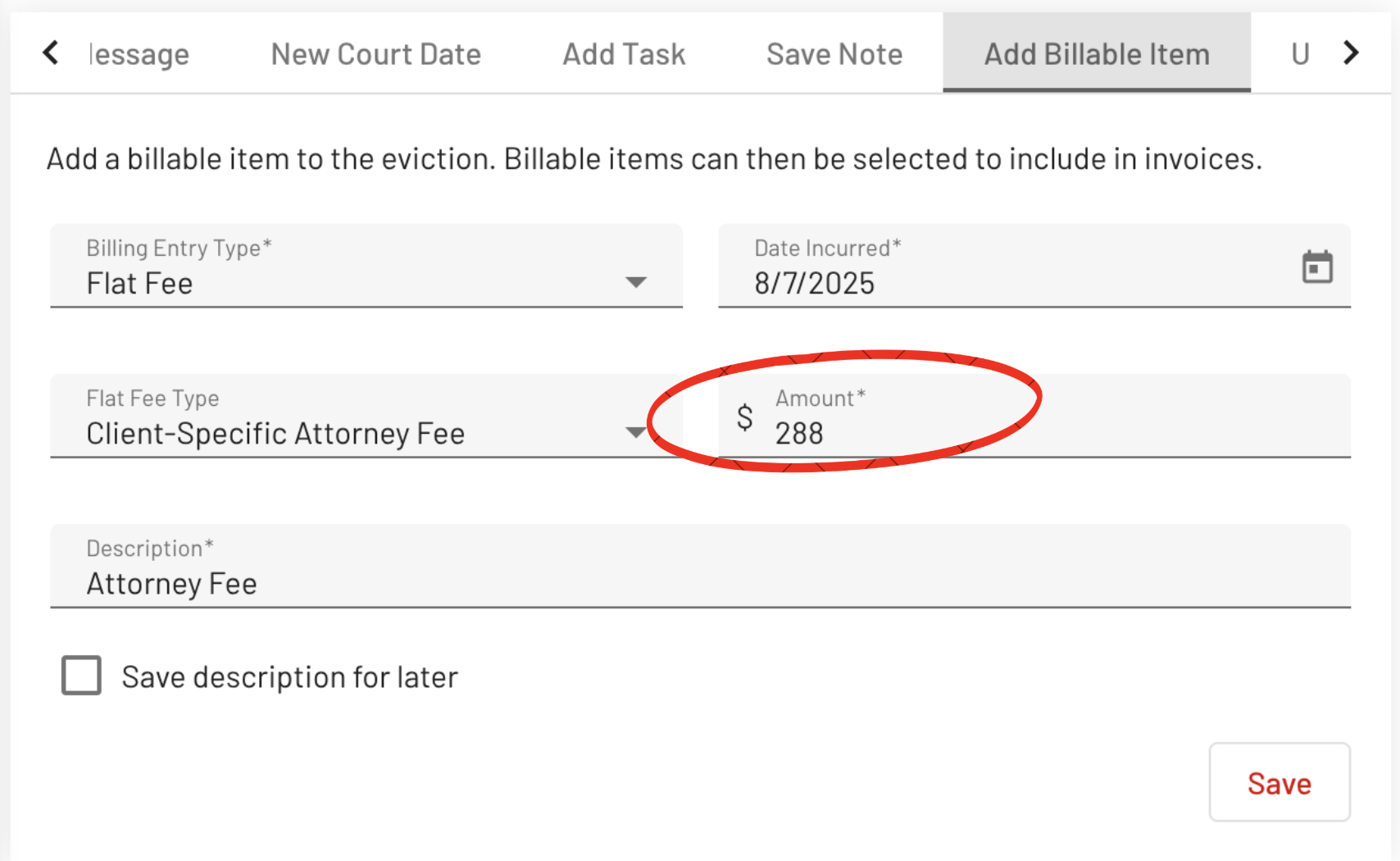Switch to the New Court Date tab
Image resolution: width=1400 pixels, height=861 pixels.
pyautogui.click(x=376, y=54)
